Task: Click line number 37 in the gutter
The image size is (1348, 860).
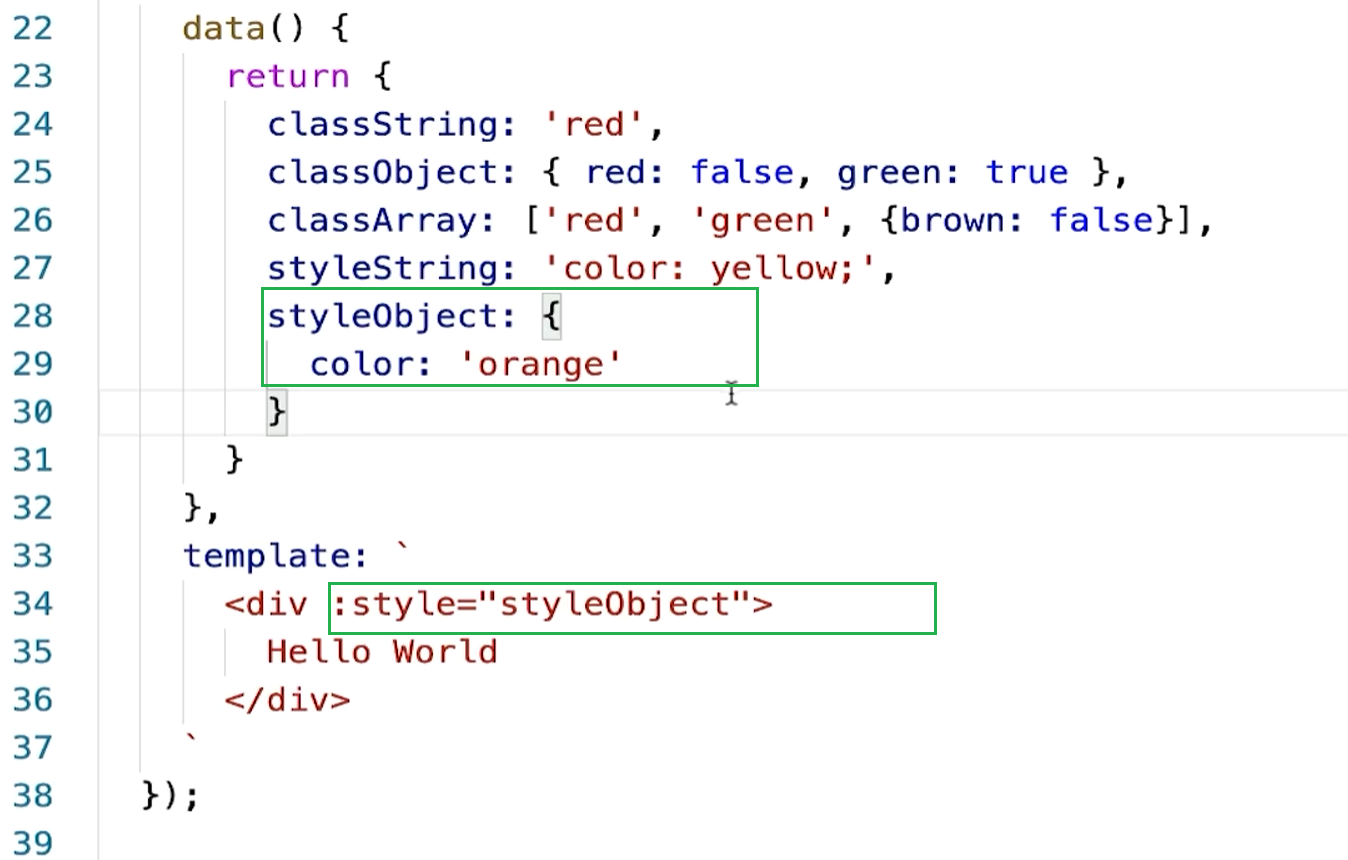Action: (x=32, y=748)
